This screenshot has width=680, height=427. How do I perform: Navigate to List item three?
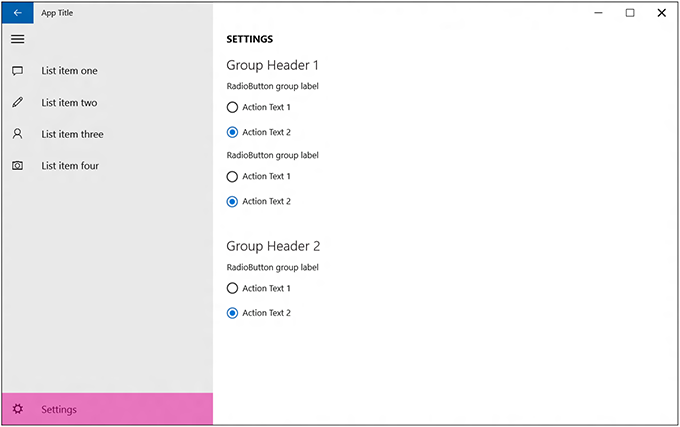[x=72, y=134]
